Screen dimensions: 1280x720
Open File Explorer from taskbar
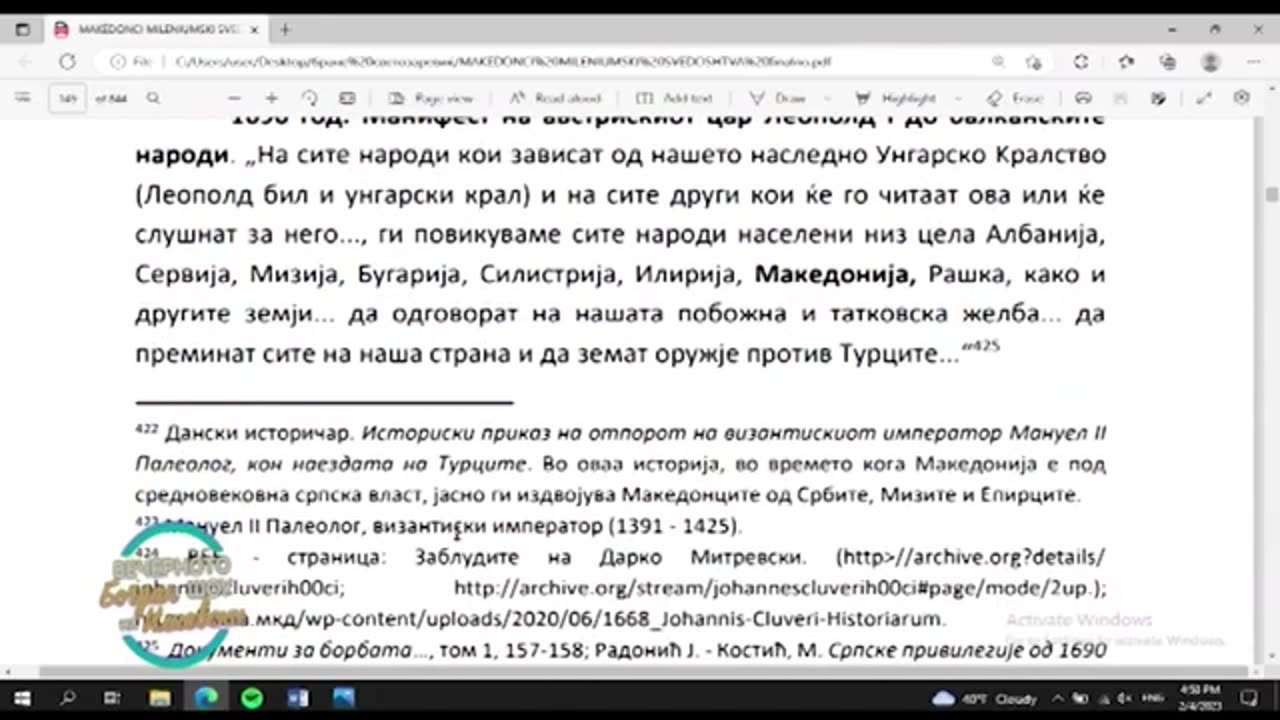click(159, 698)
